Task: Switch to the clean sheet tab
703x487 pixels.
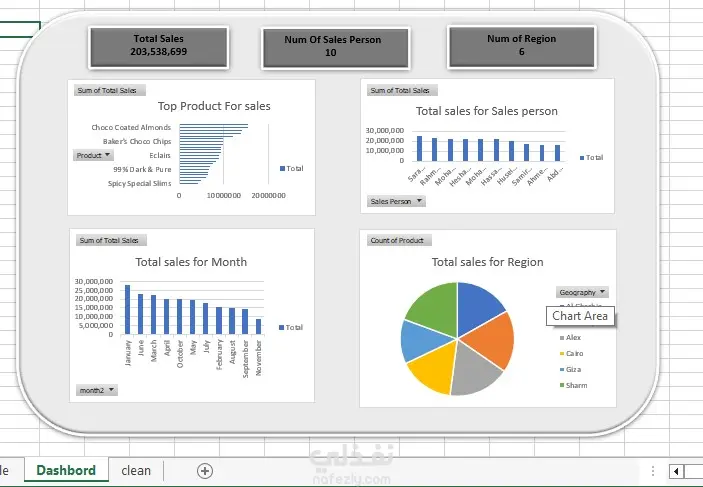Action: click(136, 471)
